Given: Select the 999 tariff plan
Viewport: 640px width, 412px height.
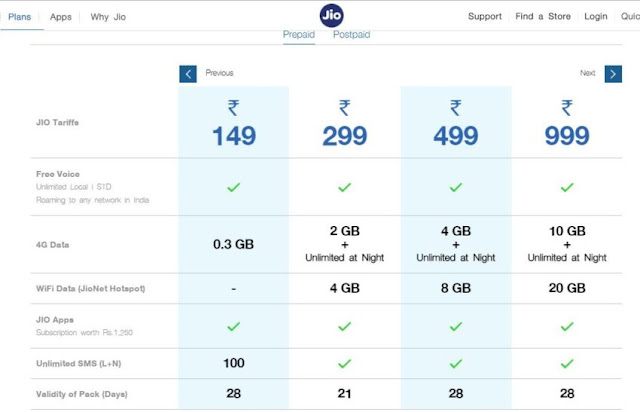Looking at the screenshot, I should pyautogui.click(x=567, y=136).
